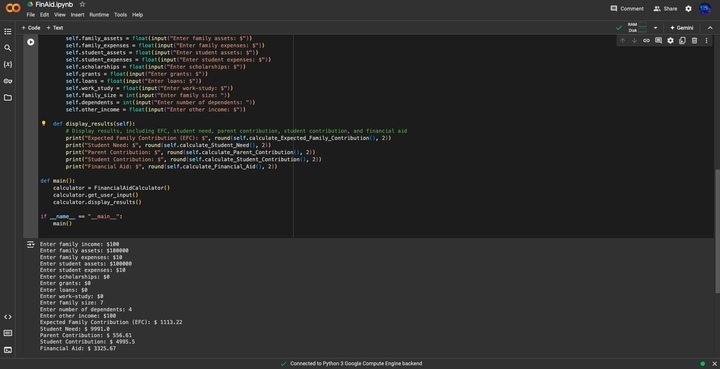The image size is (720, 369).
Task: Open the Help menu
Action: coord(137,15)
